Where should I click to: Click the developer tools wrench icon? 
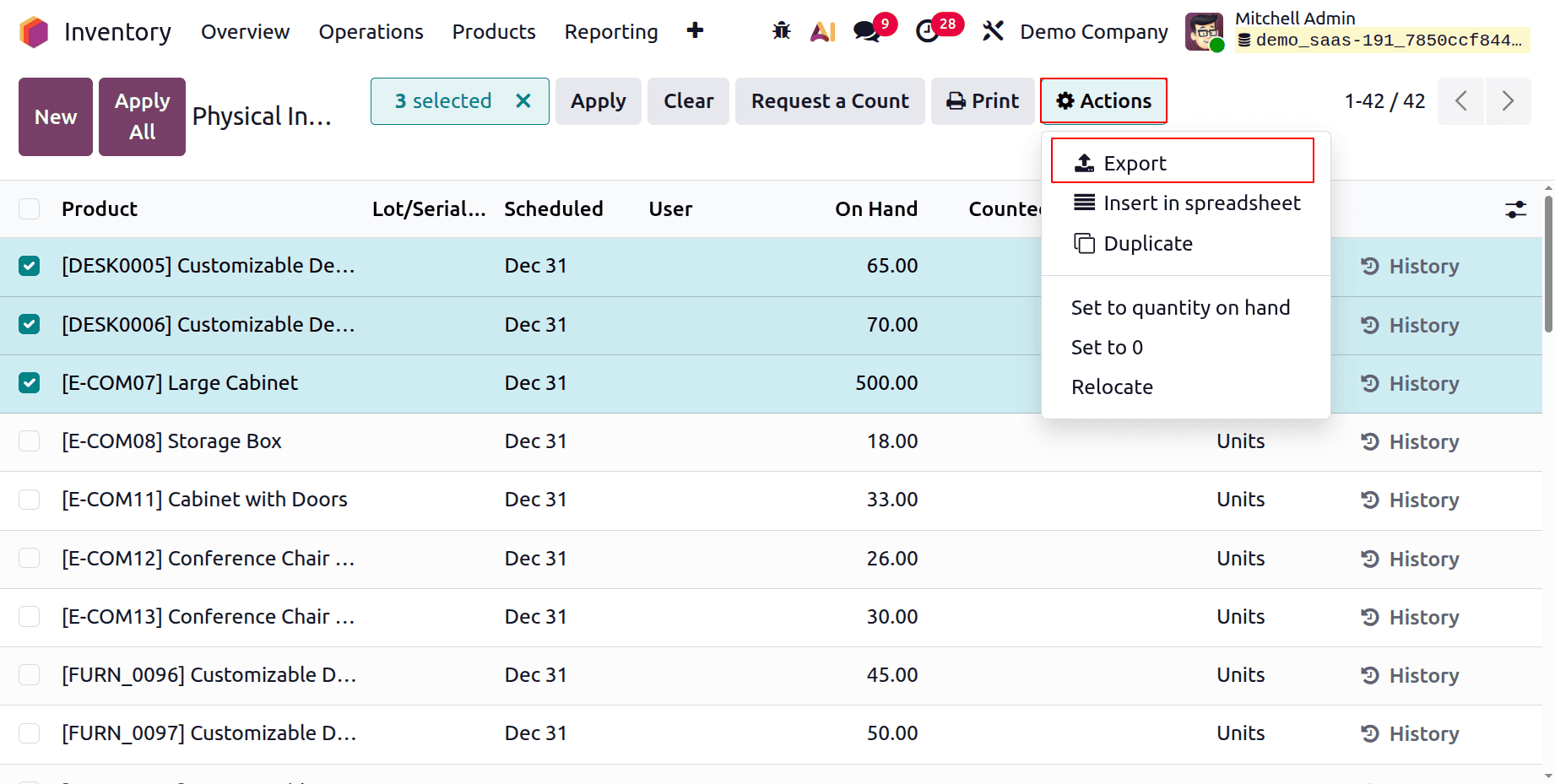pyautogui.click(x=993, y=31)
